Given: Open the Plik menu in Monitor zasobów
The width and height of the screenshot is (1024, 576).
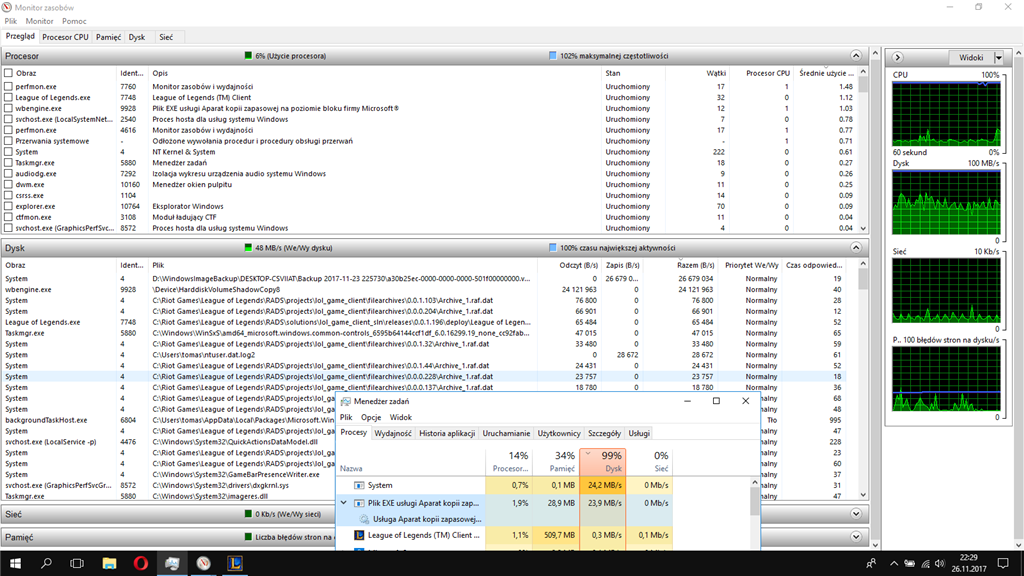Looking at the screenshot, I should pyautogui.click(x=10, y=21).
